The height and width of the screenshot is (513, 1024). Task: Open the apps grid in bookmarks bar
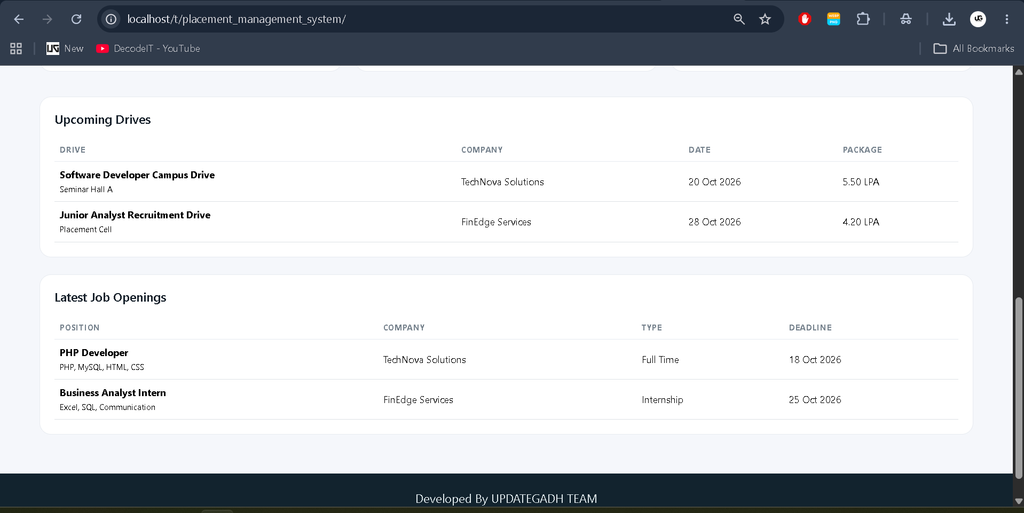(x=16, y=48)
